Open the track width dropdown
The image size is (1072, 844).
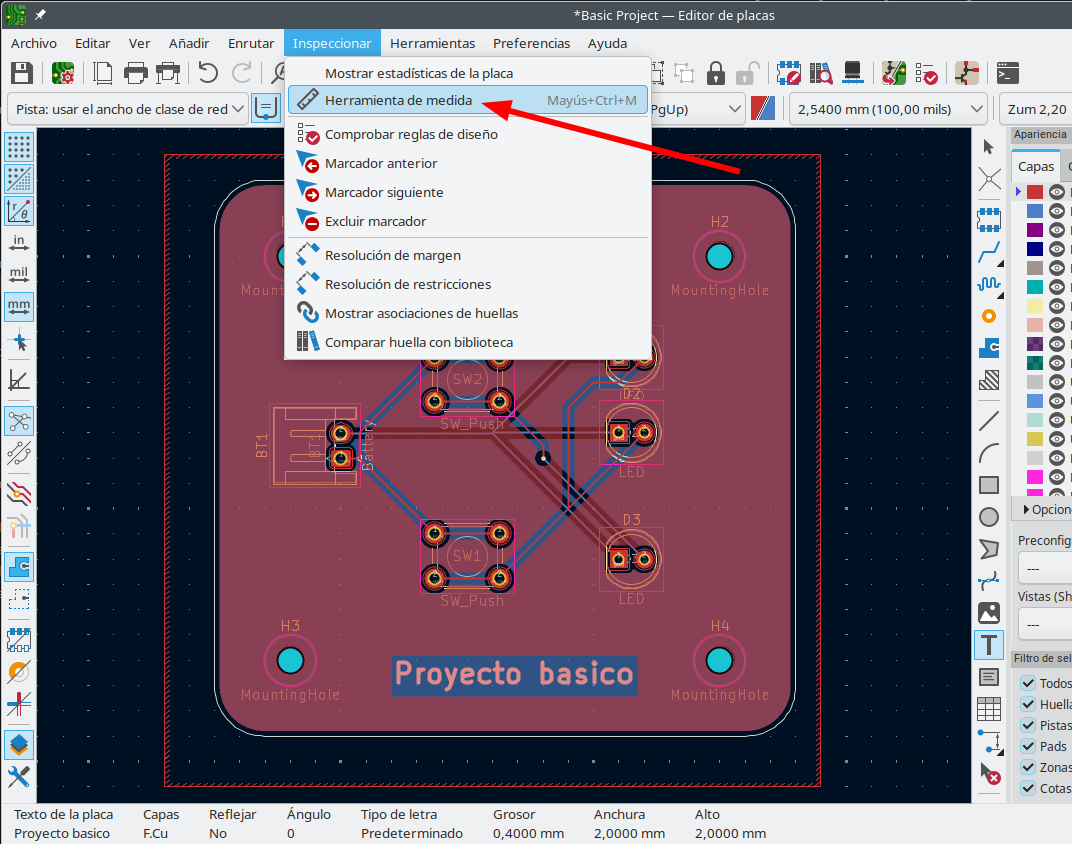coord(128,109)
